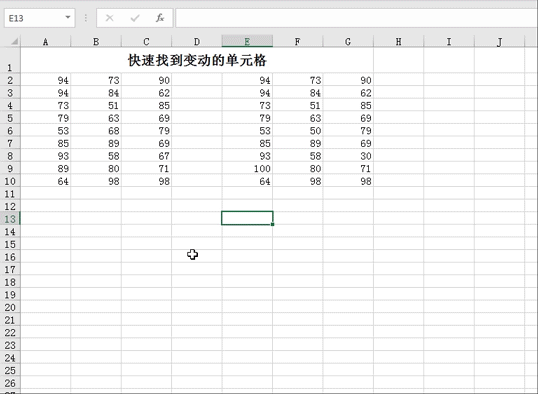Select column B header
The image size is (538, 394).
tap(96, 42)
